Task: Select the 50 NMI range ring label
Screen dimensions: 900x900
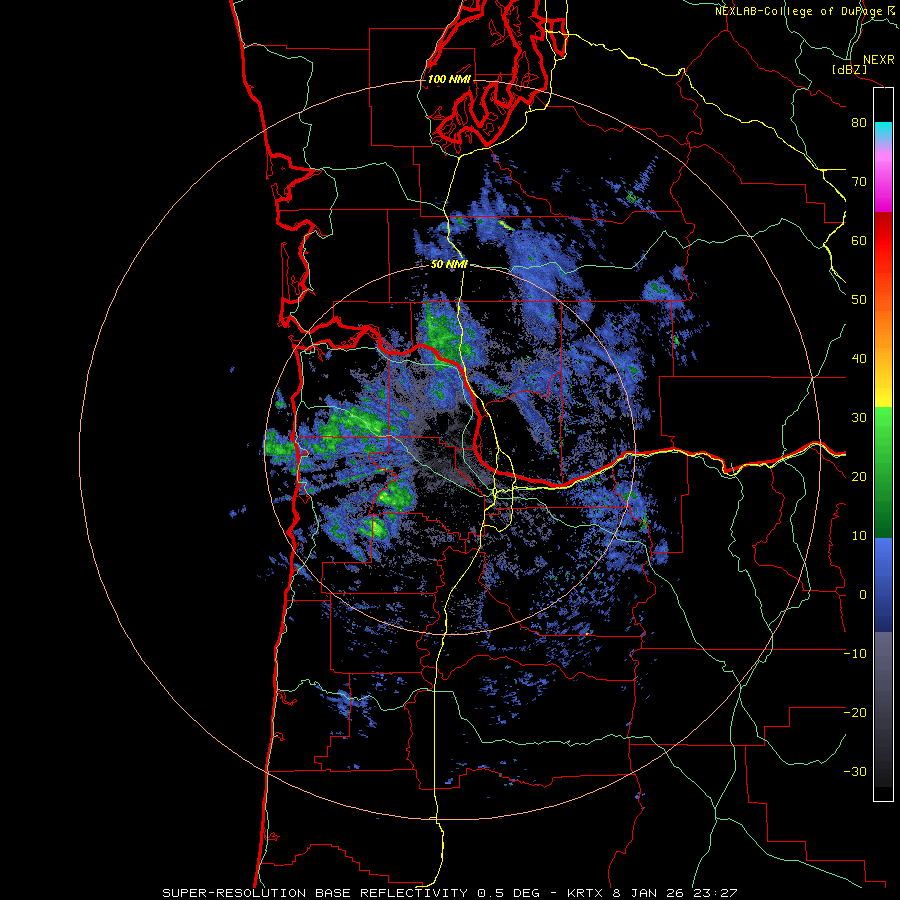Action: click(449, 265)
